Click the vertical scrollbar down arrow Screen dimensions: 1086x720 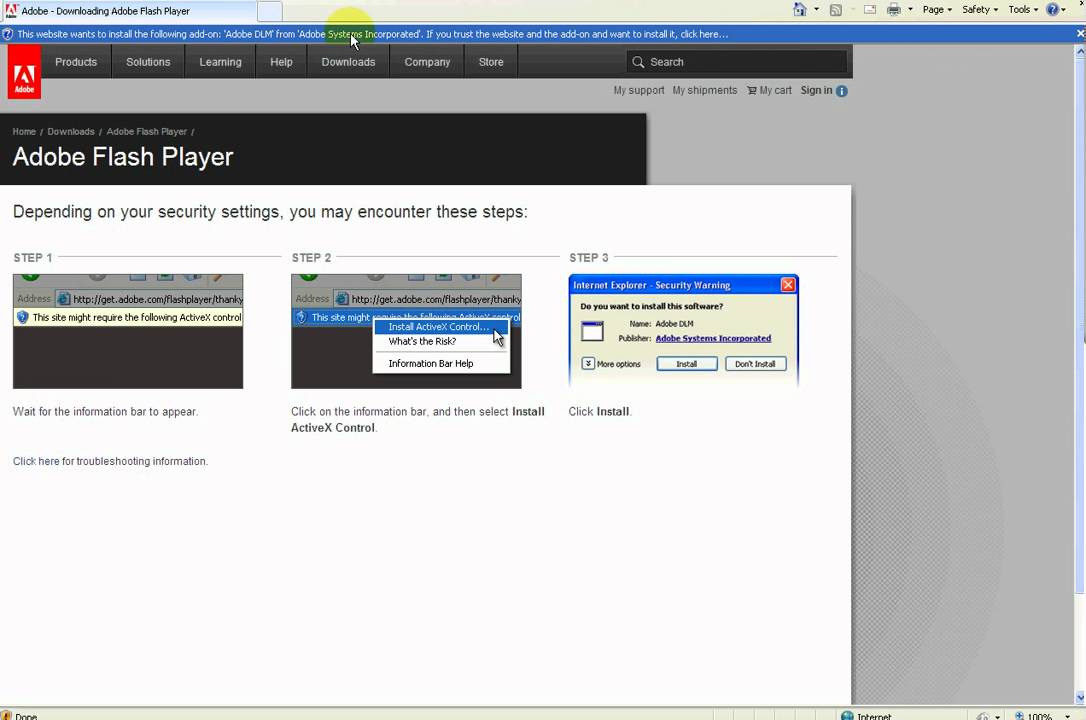click(x=1080, y=698)
